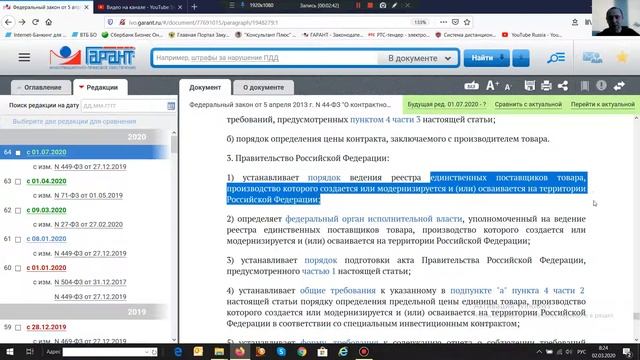Screen dimensions: 640x360
Task: Tick checkbox for edition 59 с 28.12.2019
Action: click(18, 327)
